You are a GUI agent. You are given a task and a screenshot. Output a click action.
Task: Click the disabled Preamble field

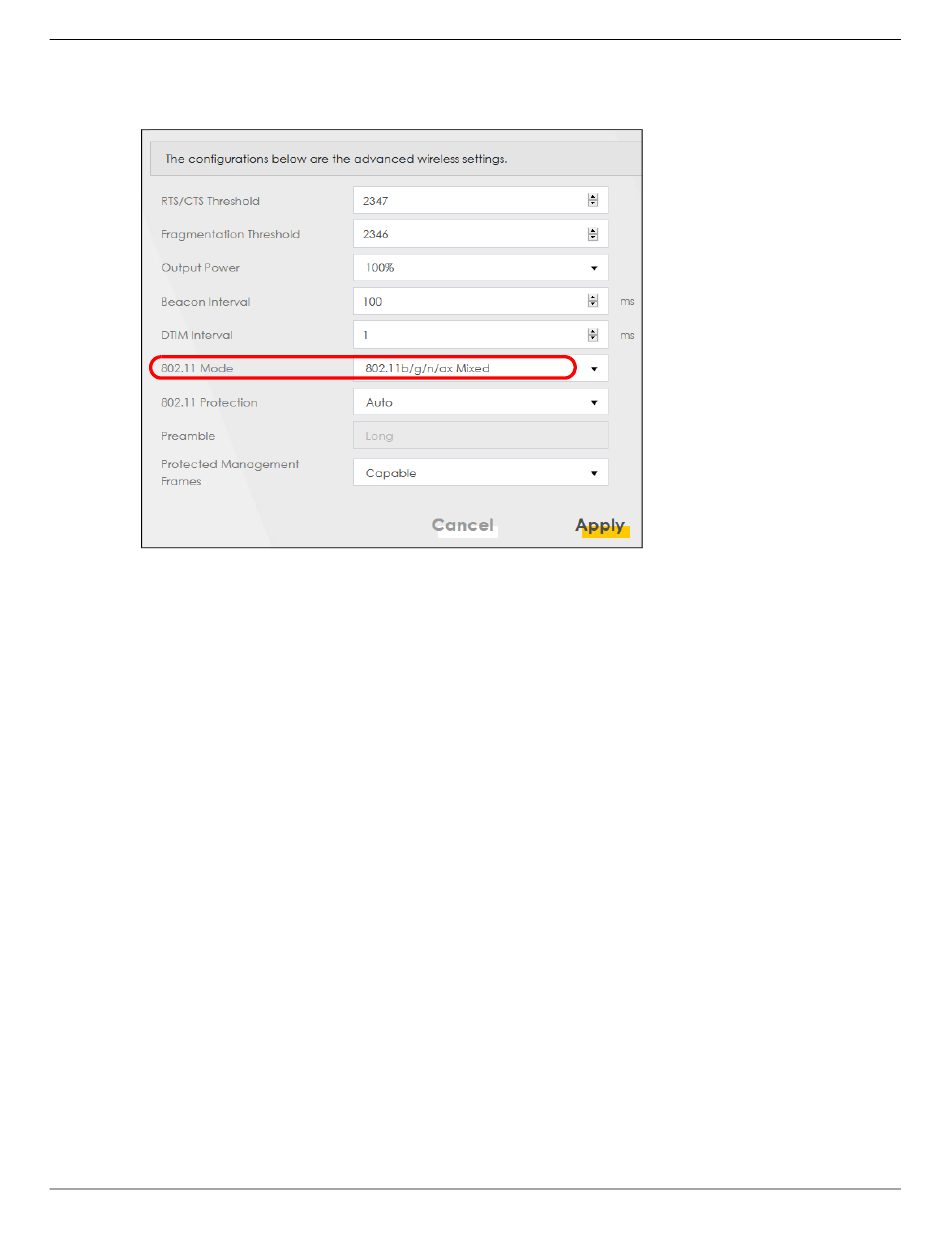[x=480, y=436]
